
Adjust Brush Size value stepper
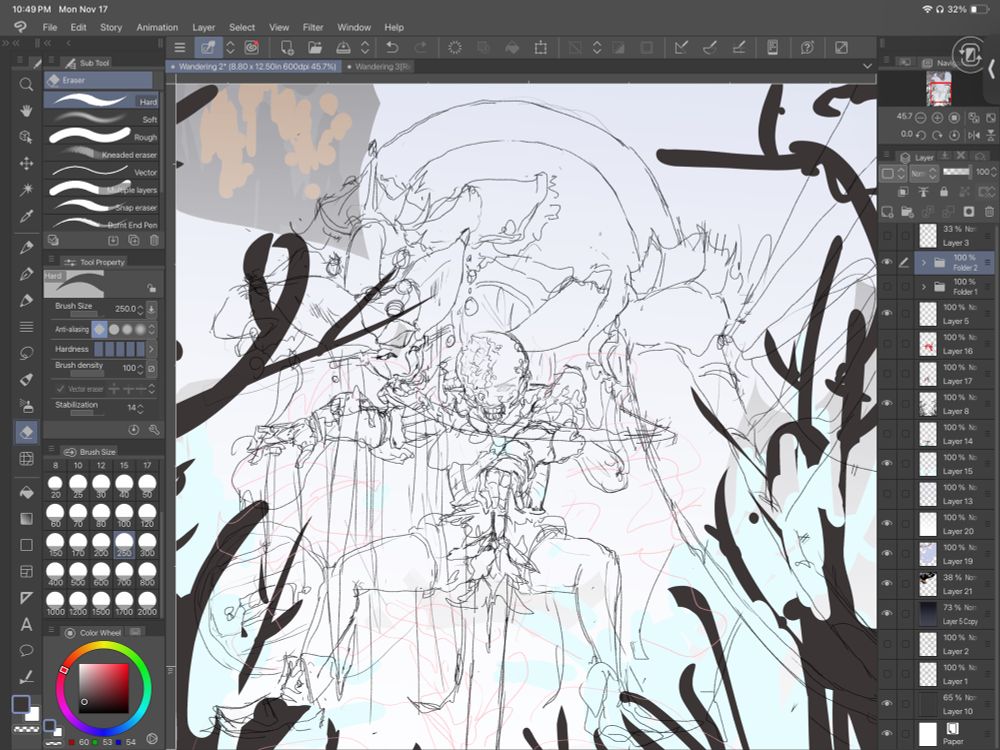pos(140,309)
